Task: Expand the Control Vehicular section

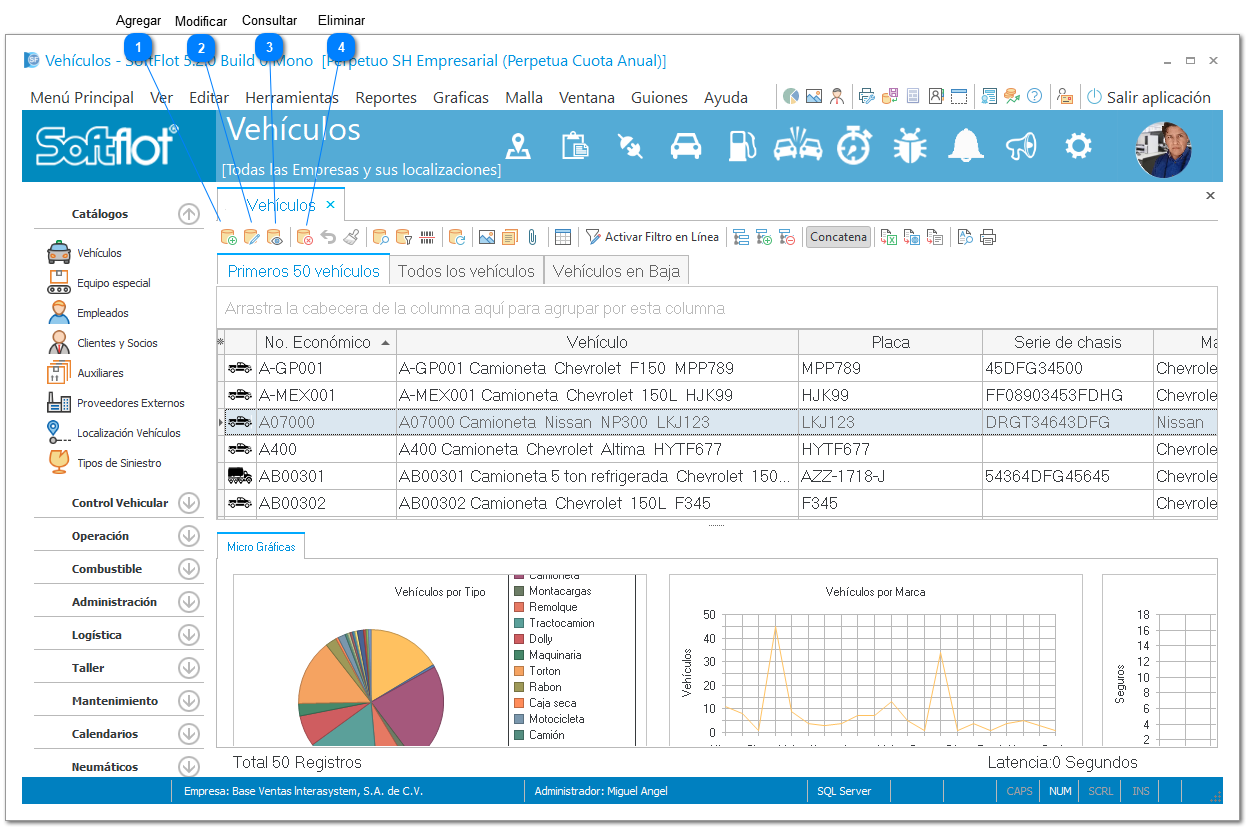Action: coord(189,503)
